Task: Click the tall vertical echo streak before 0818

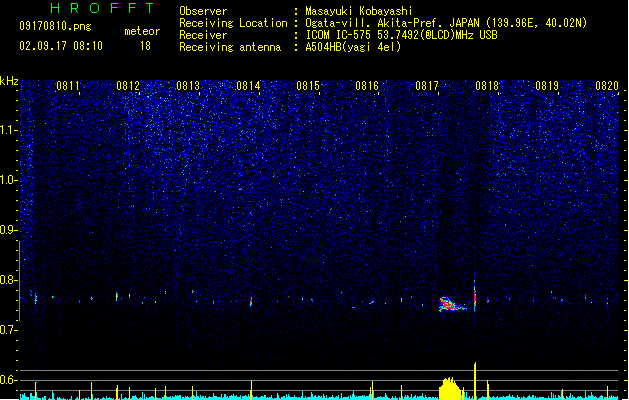Action: tap(475, 296)
